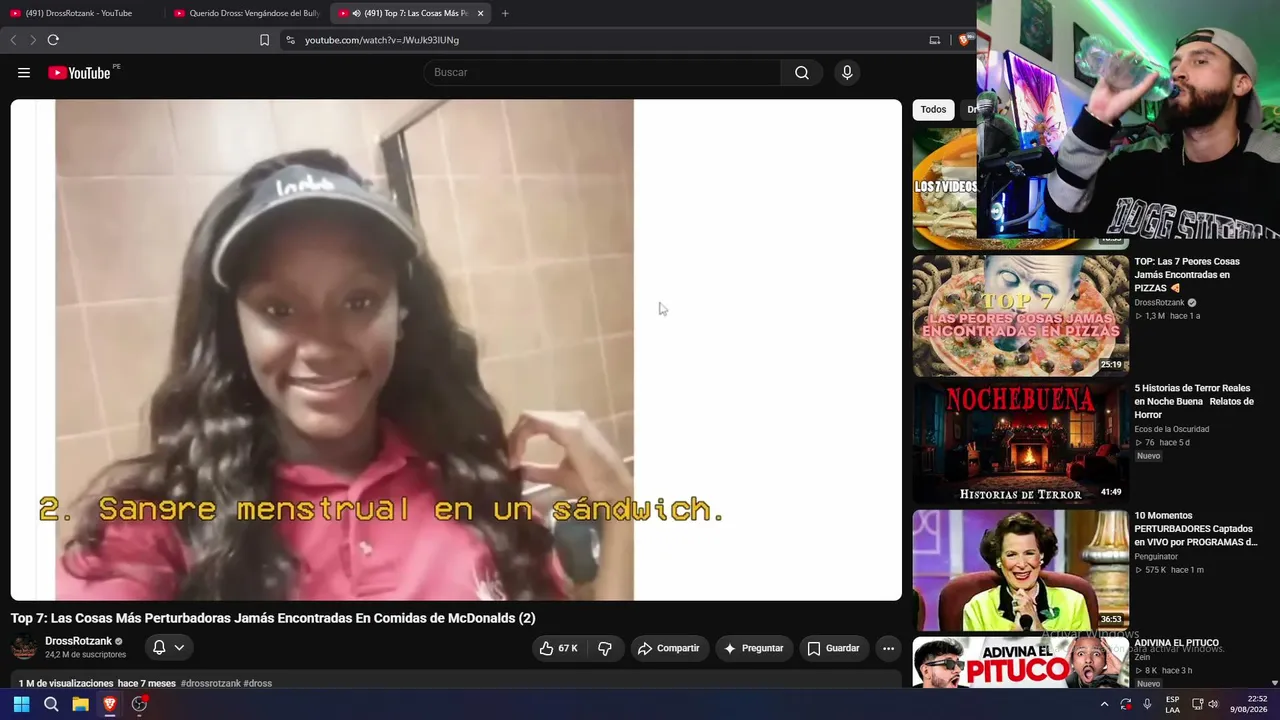Image resolution: width=1280 pixels, height=720 pixels.
Task: Open the TOP: Las 7 Peores Cosas title
Action: [x=1187, y=275]
